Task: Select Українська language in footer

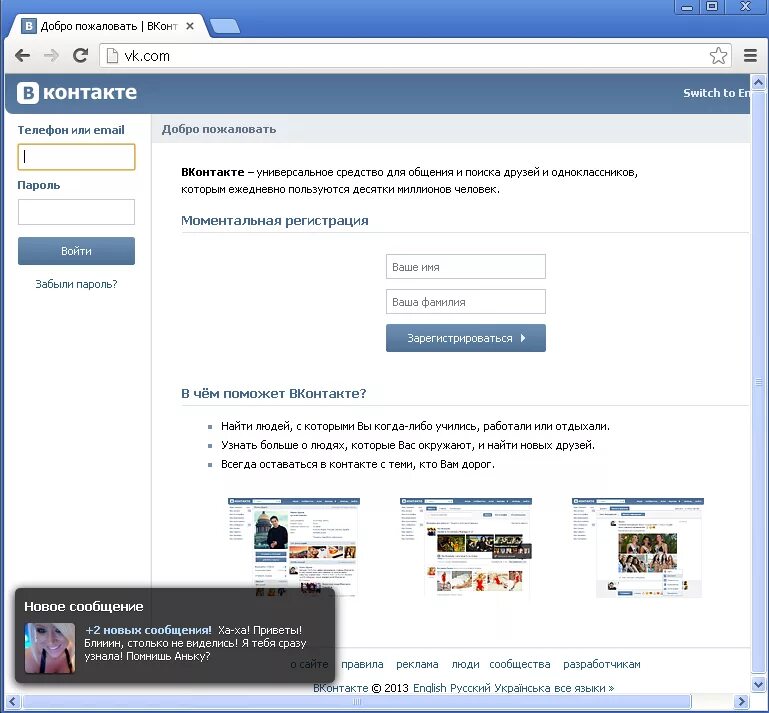Action: (x=523, y=688)
